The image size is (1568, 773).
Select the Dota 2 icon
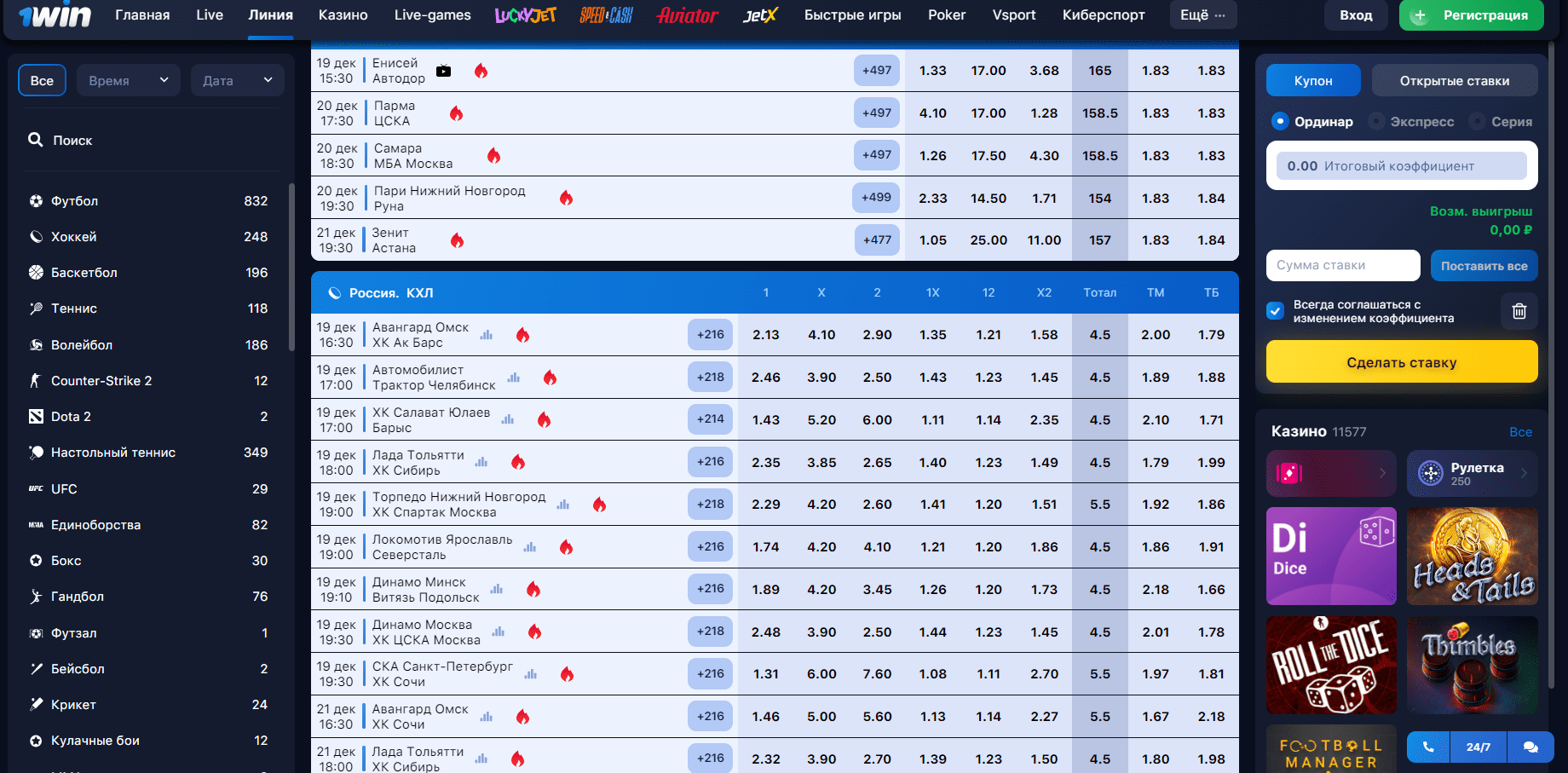tap(36, 417)
